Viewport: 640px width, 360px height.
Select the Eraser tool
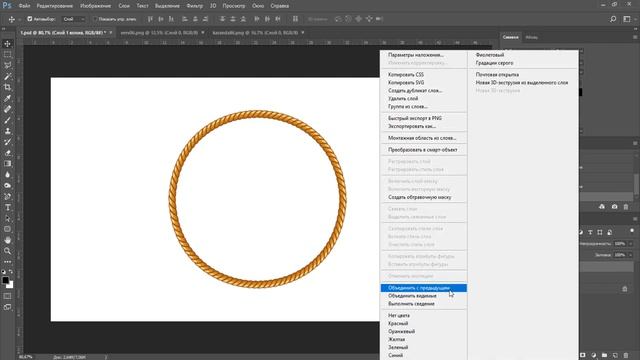pyautogui.click(x=7, y=153)
